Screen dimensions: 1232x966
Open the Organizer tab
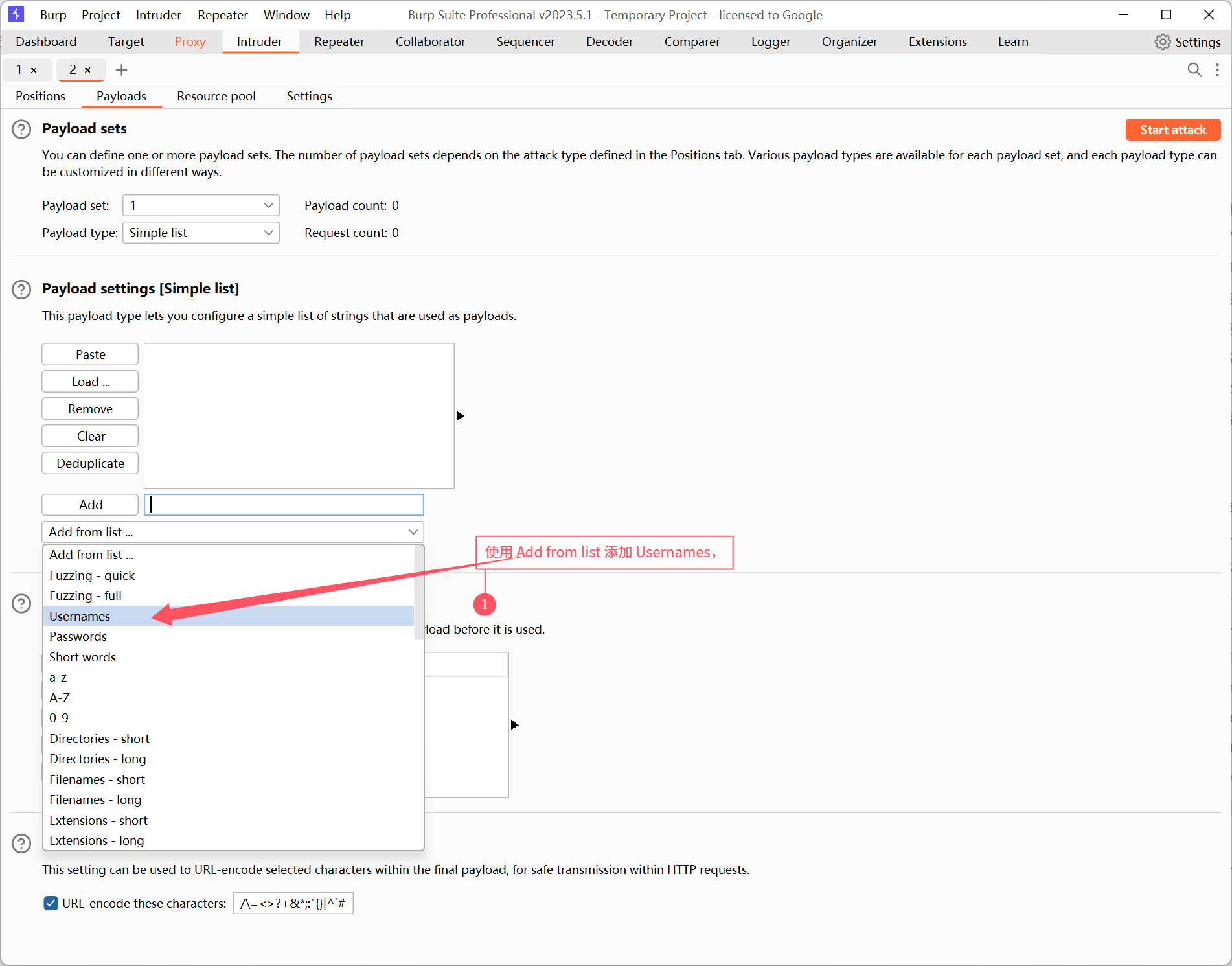(850, 42)
